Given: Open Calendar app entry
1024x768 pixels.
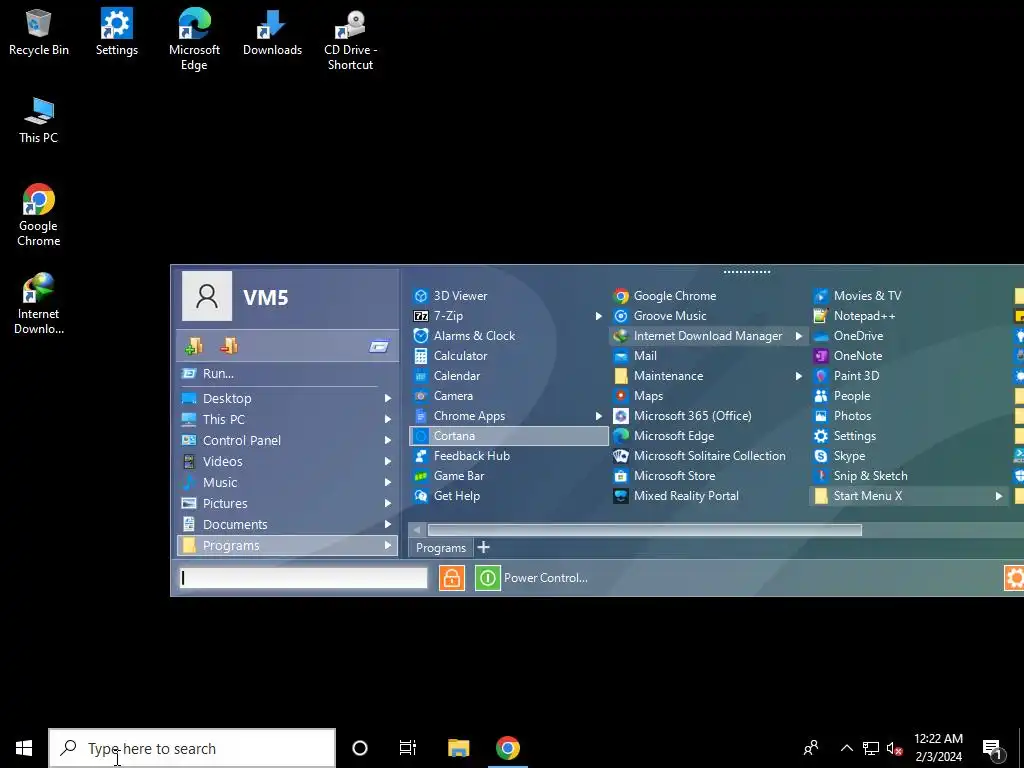Looking at the screenshot, I should [x=509, y=376].
